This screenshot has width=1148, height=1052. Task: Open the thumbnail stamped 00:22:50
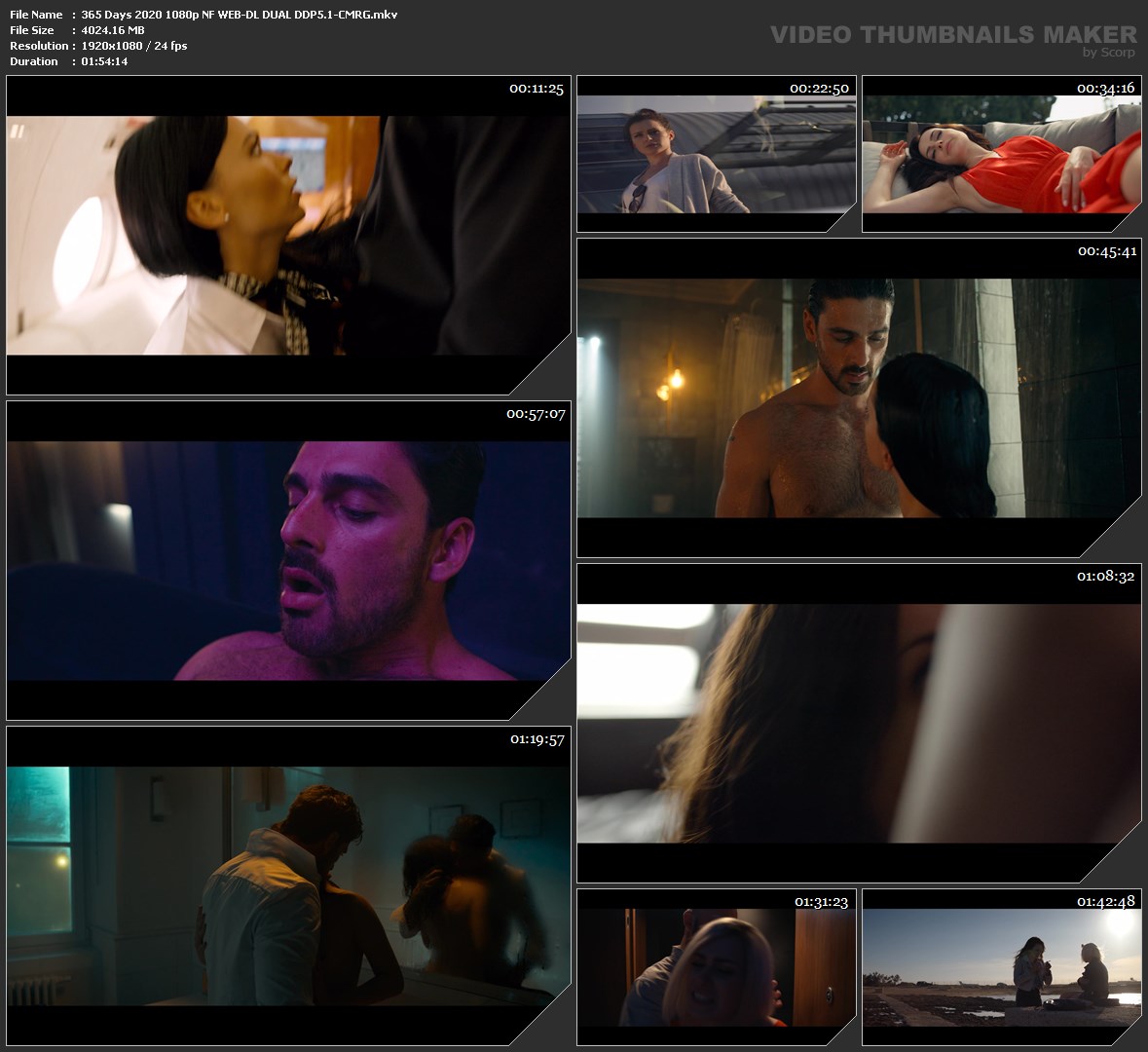pos(716,154)
